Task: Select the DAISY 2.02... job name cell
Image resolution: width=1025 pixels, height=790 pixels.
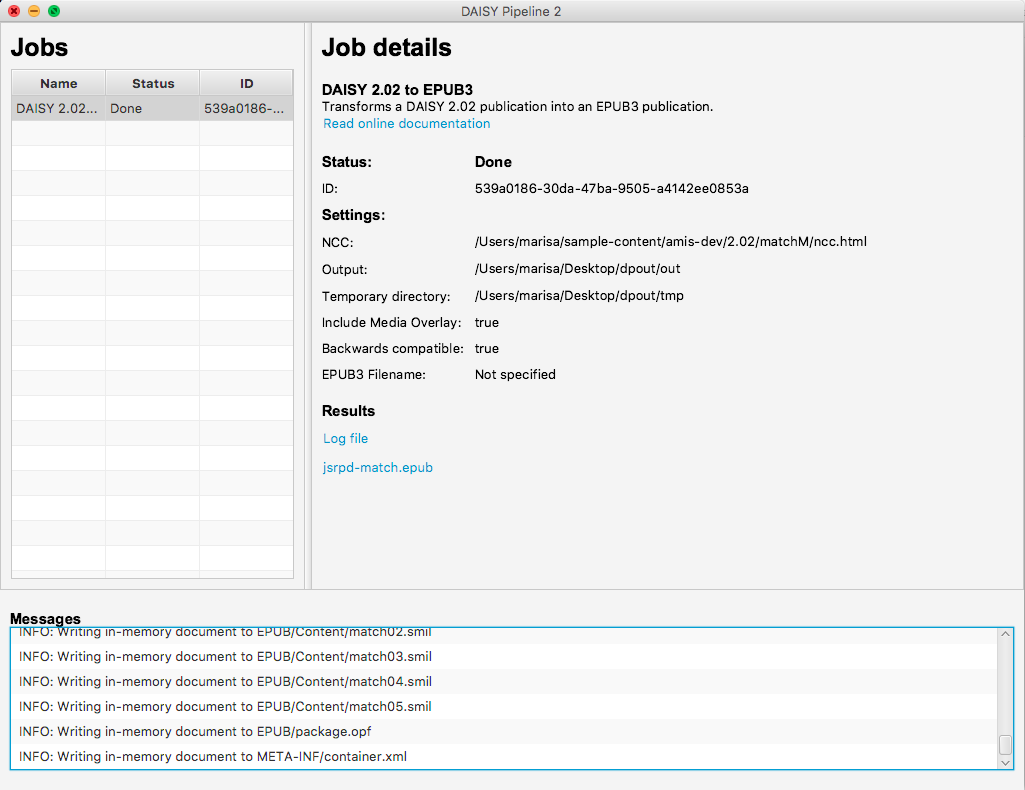Action: click(58, 108)
